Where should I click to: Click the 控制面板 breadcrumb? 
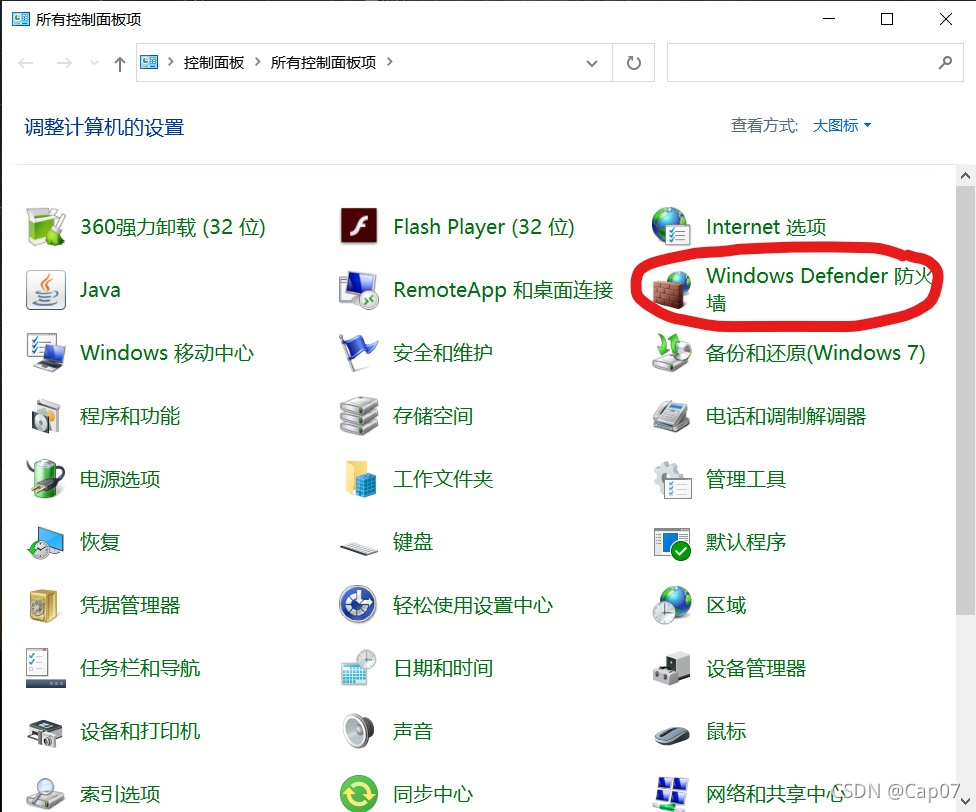(214, 62)
